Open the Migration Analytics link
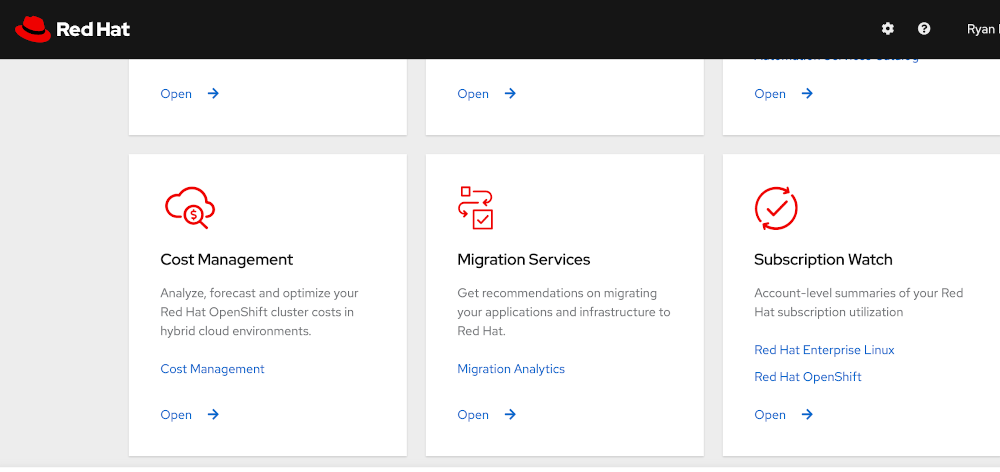Viewport: 1000px width, 472px height. coord(511,369)
